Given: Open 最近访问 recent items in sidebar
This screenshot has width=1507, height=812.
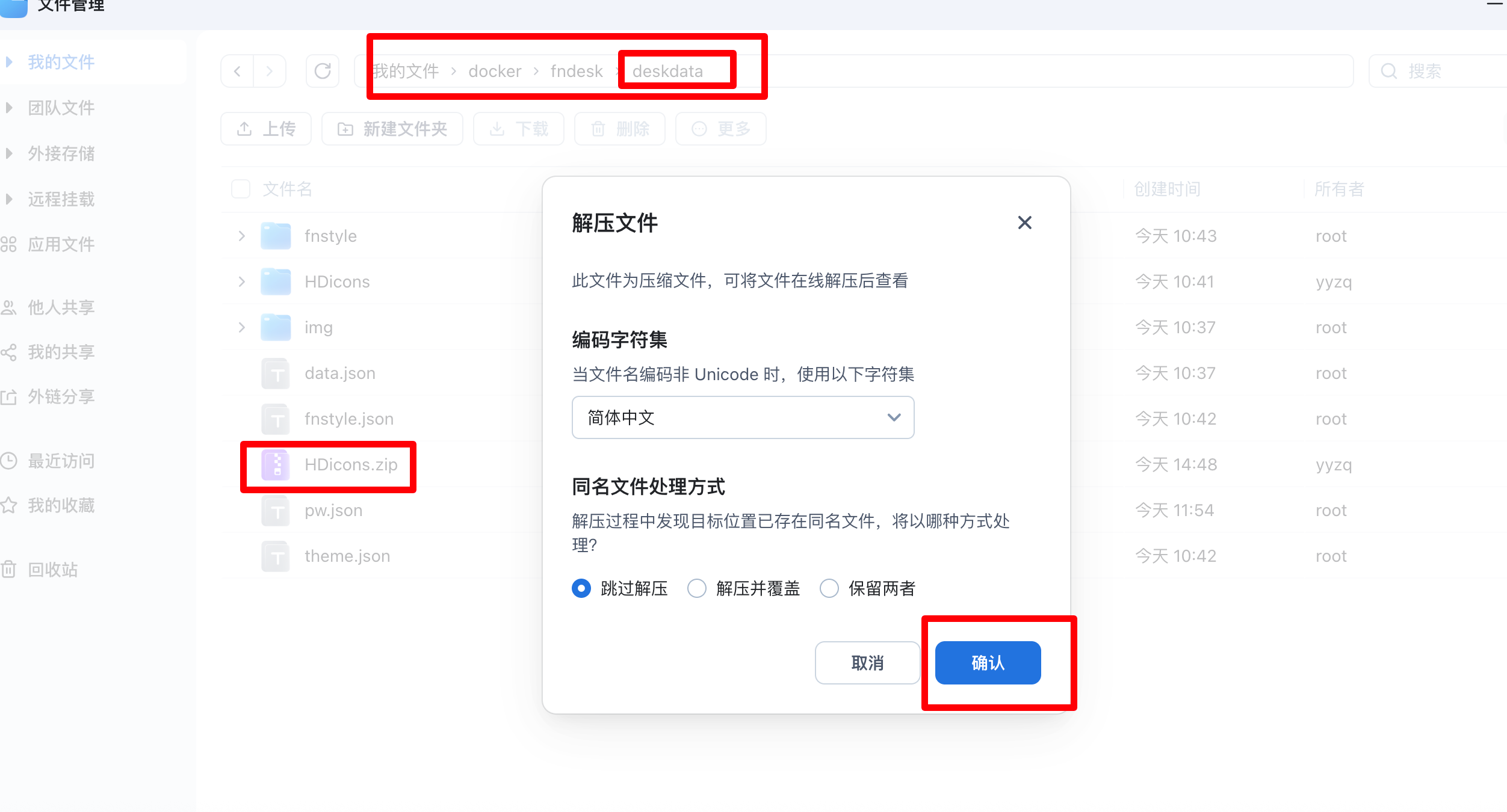Looking at the screenshot, I should (x=61, y=461).
